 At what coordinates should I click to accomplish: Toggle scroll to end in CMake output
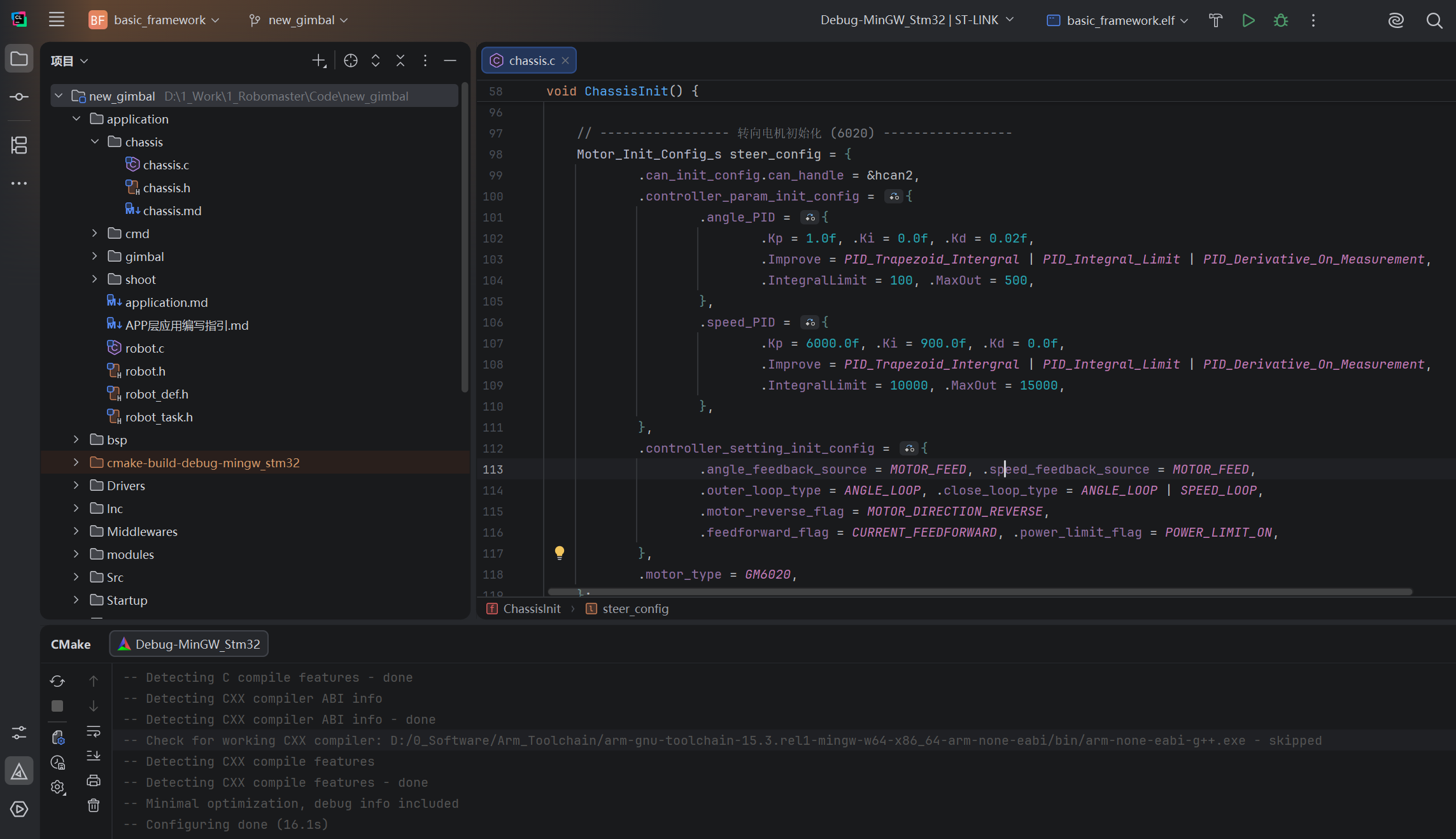coord(94,756)
